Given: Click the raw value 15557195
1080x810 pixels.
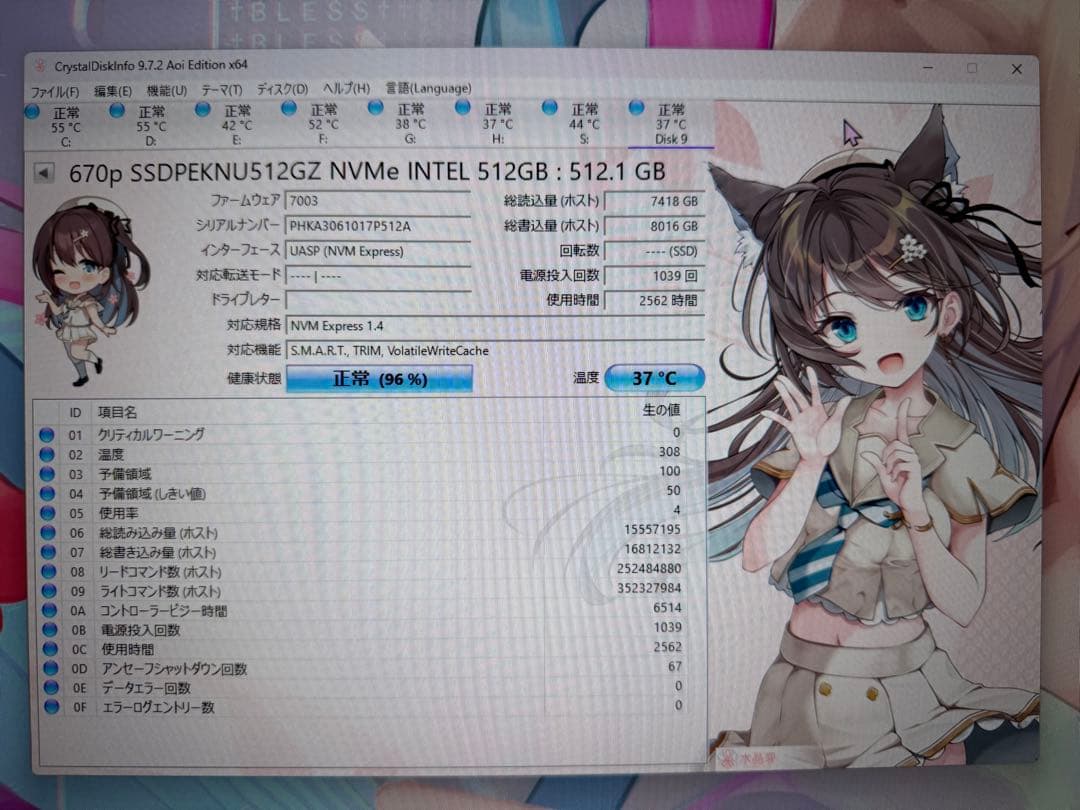Looking at the screenshot, I should click(x=652, y=530).
